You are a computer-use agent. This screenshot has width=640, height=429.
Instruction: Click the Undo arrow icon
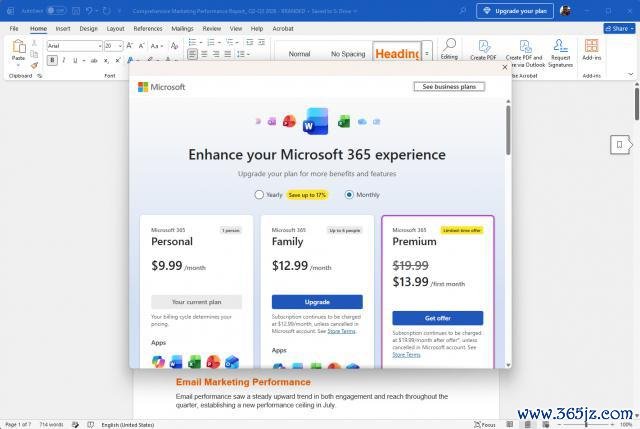coord(89,11)
